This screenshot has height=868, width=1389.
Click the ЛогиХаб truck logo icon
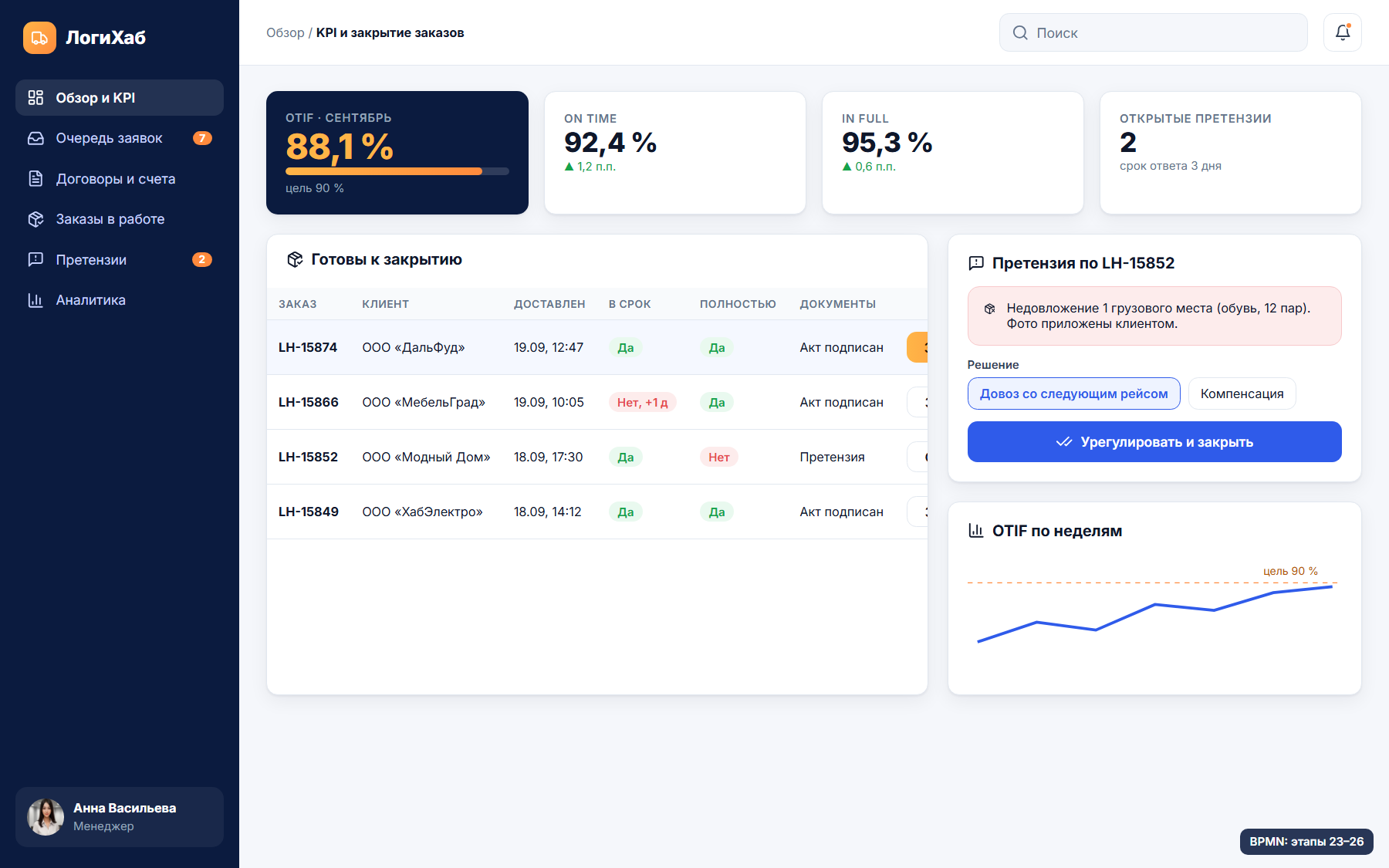tap(39, 38)
